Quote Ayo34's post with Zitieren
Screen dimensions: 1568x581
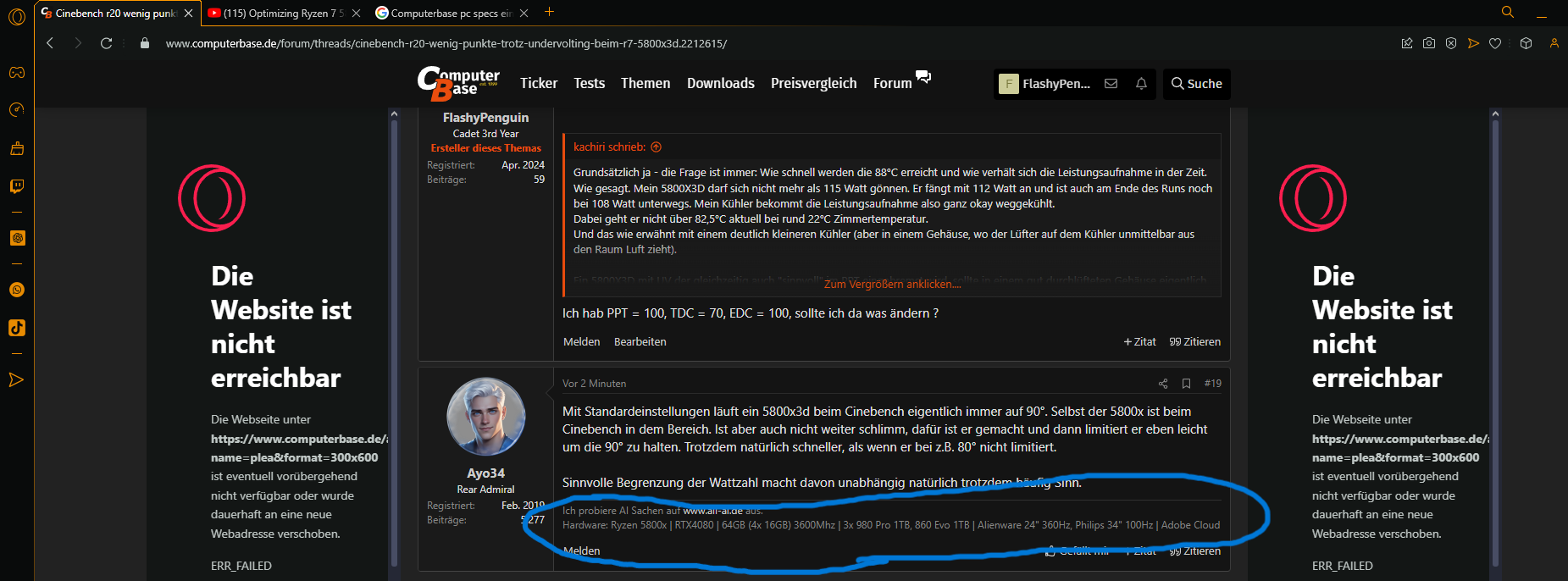pos(1195,551)
